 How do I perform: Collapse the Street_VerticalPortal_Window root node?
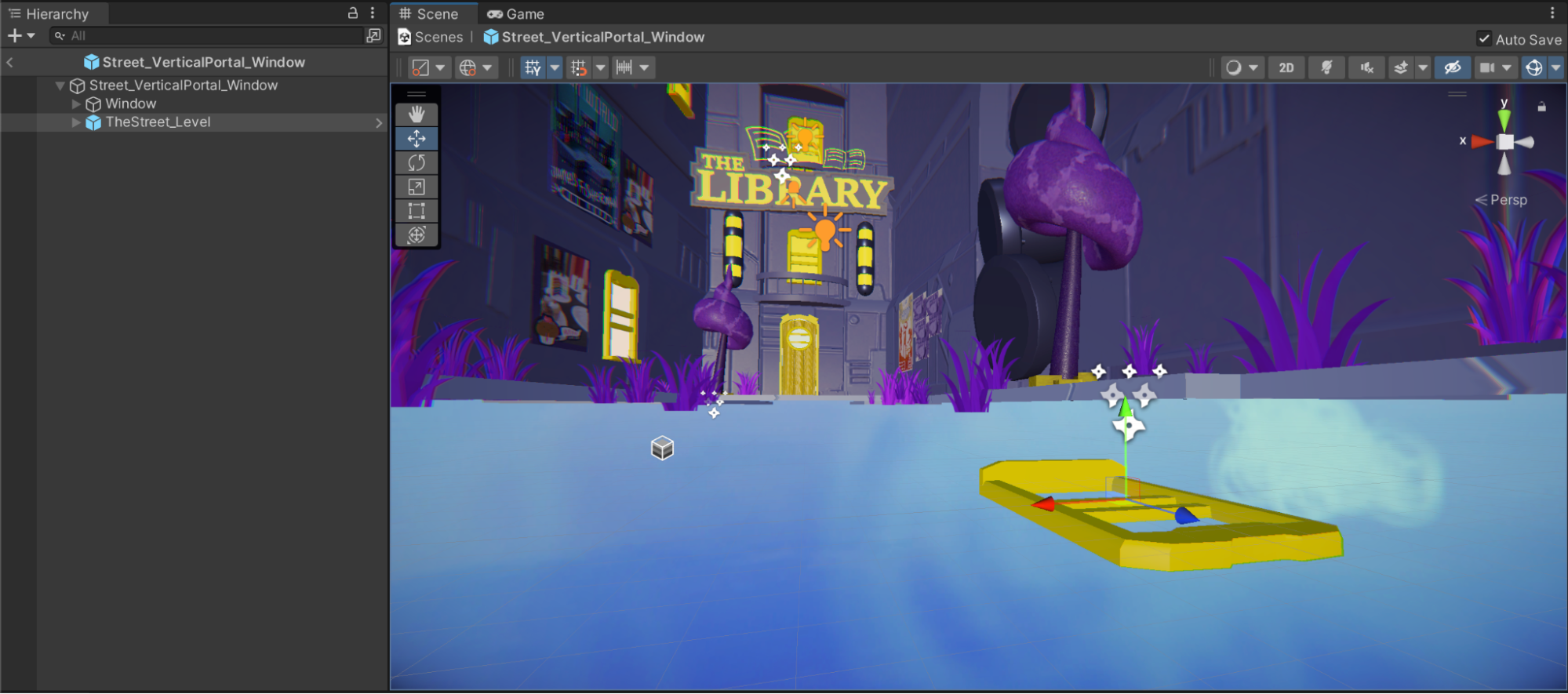tap(60, 85)
